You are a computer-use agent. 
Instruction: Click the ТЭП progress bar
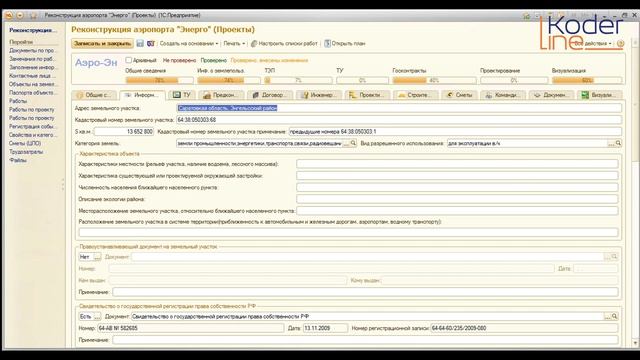coord(298,80)
